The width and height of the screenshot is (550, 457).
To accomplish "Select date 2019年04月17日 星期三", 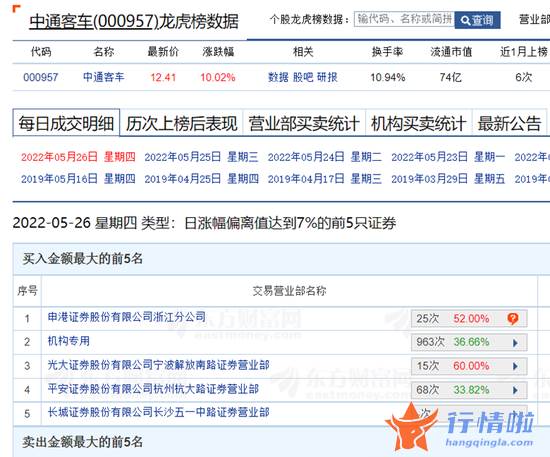I will [x=325, y=179].
